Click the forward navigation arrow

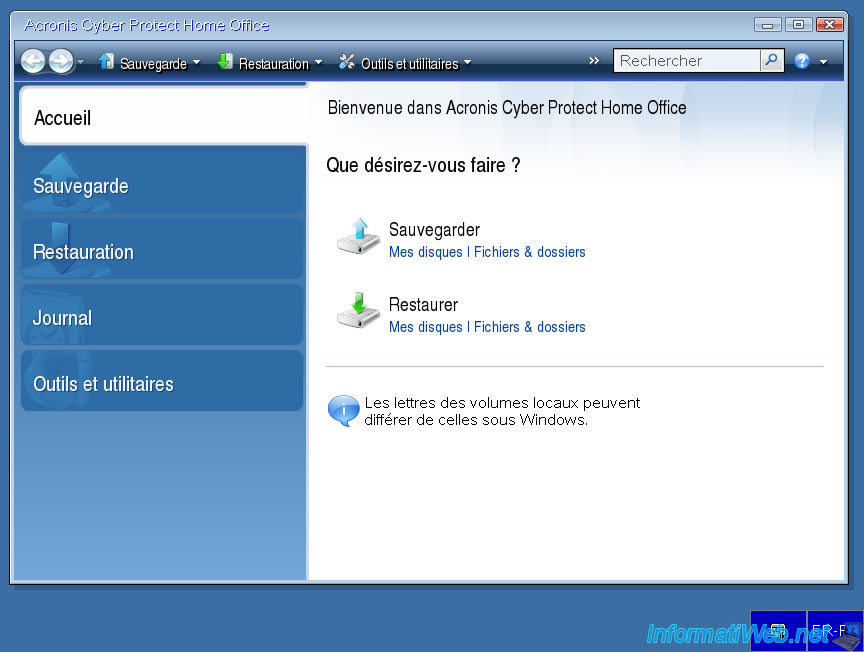click(61, 62)
